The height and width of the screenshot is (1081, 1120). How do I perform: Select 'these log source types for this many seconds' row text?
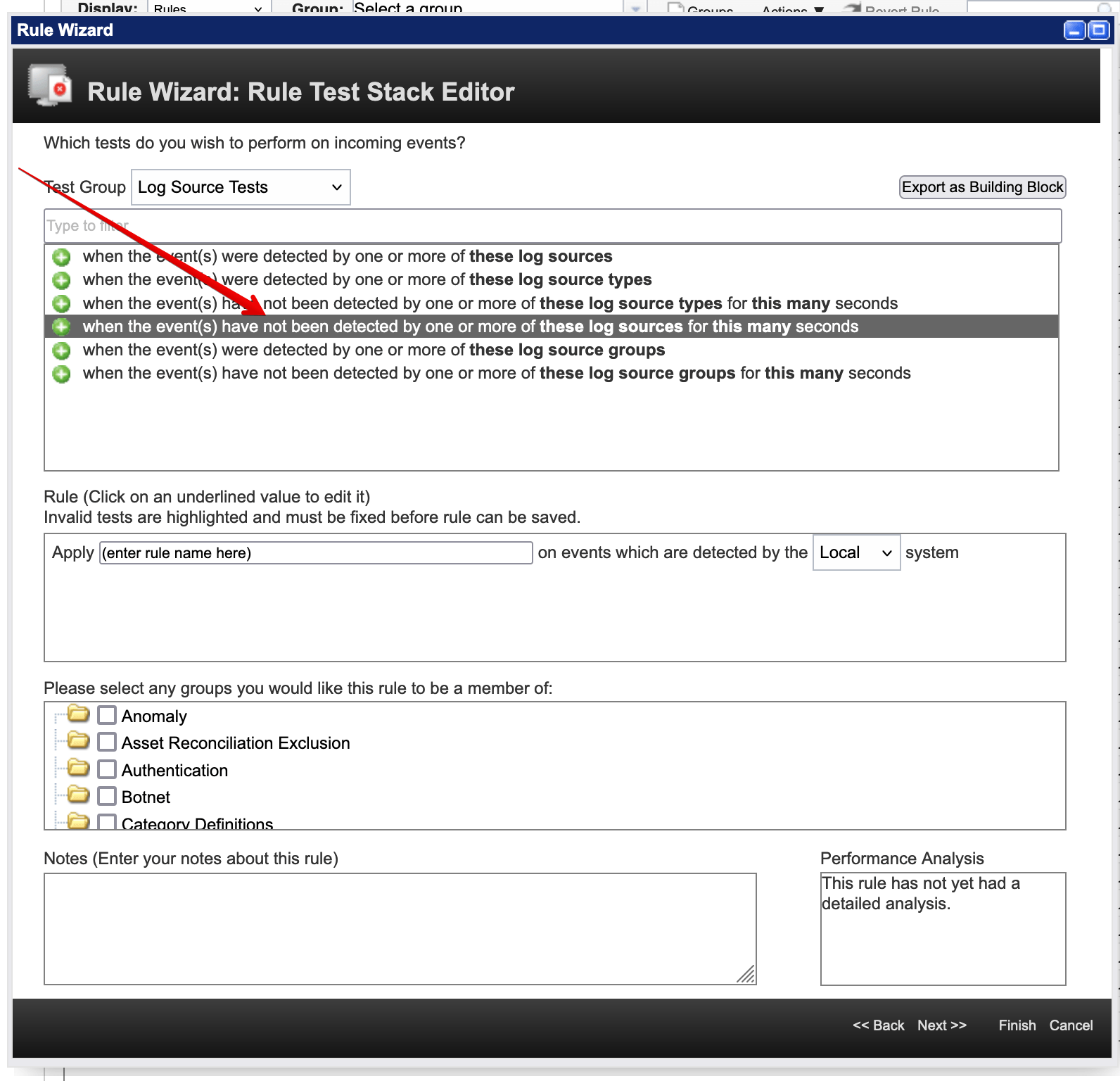coord(490,303)
